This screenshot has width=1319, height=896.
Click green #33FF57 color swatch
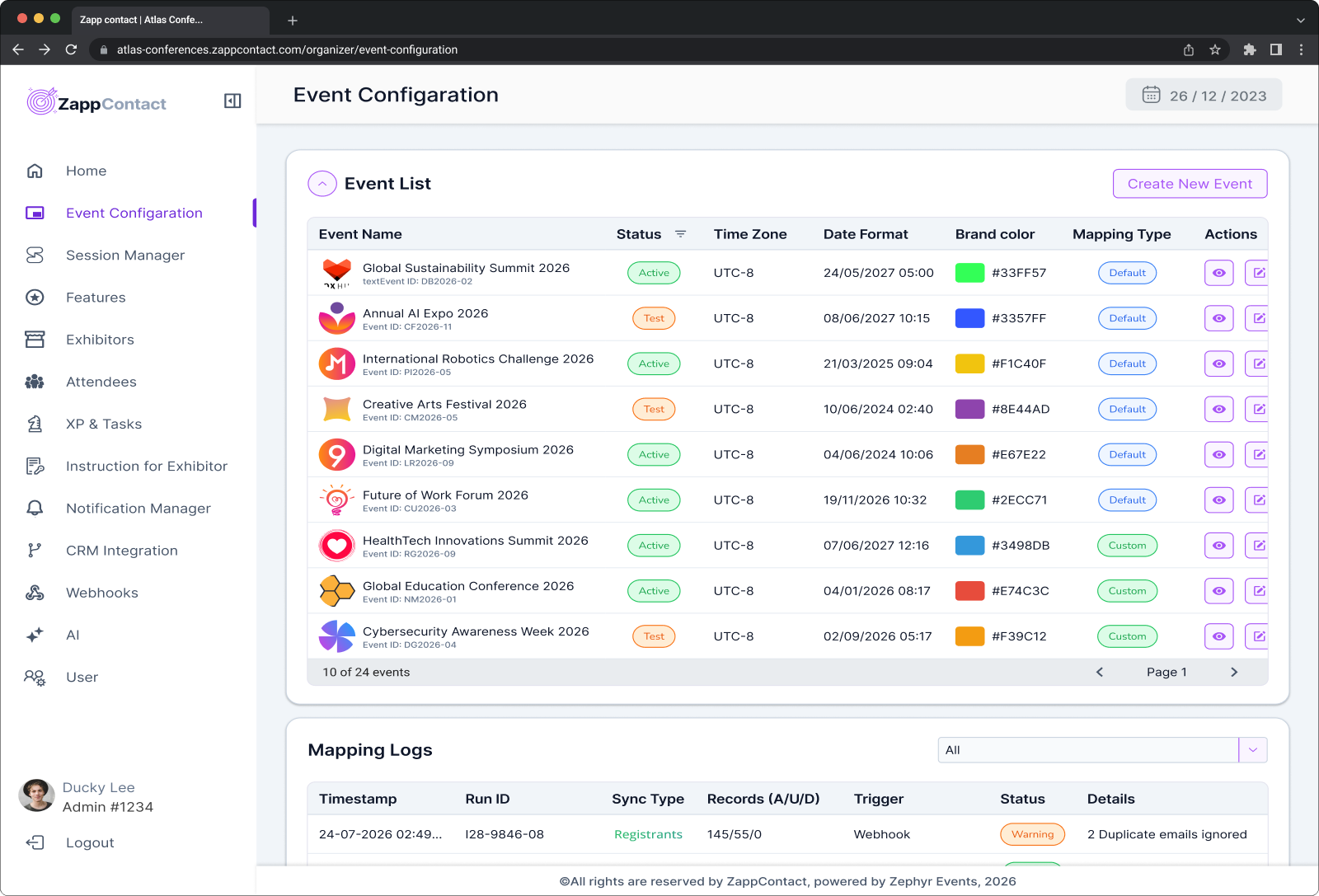(x=969, y=273)
